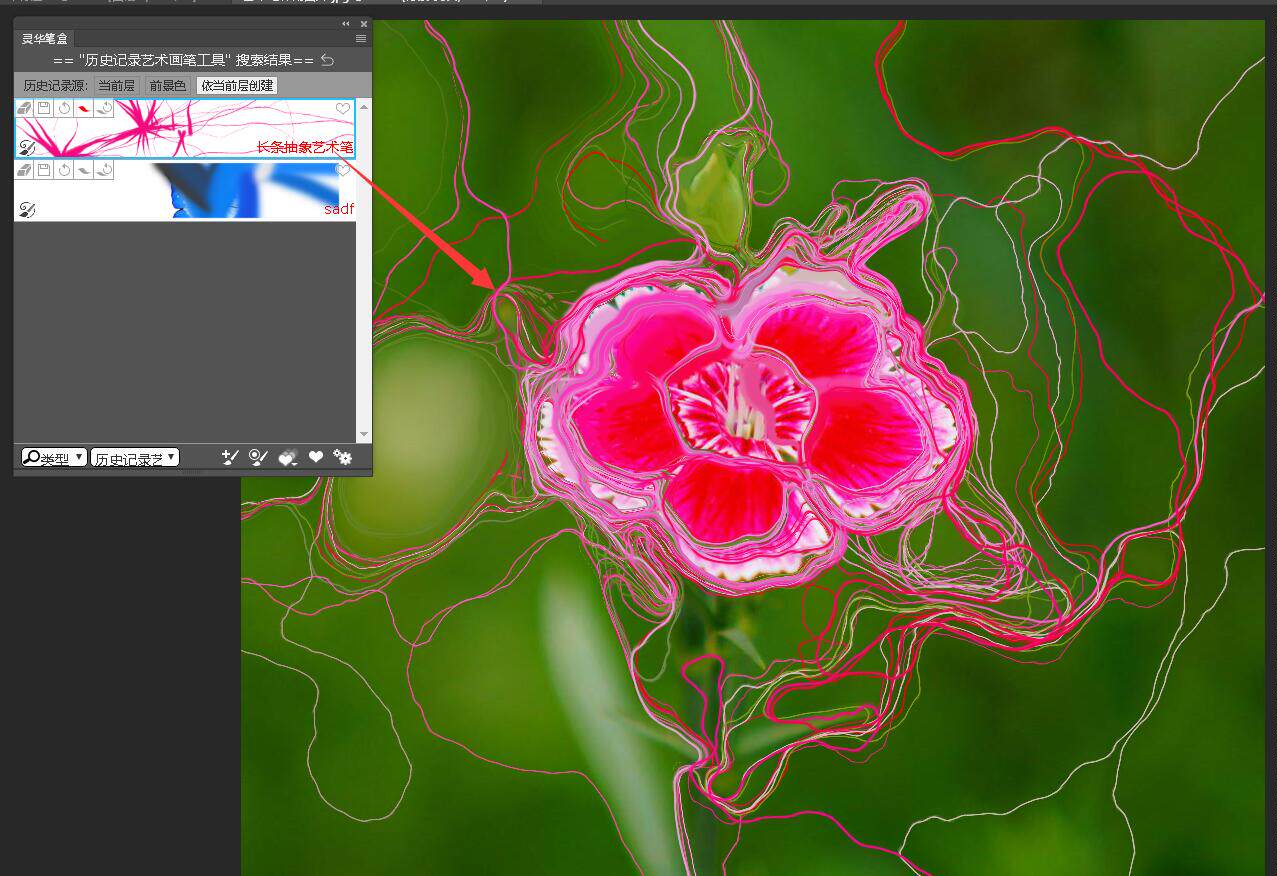Open the 类型 search dropdown

[x=54, y=458]
